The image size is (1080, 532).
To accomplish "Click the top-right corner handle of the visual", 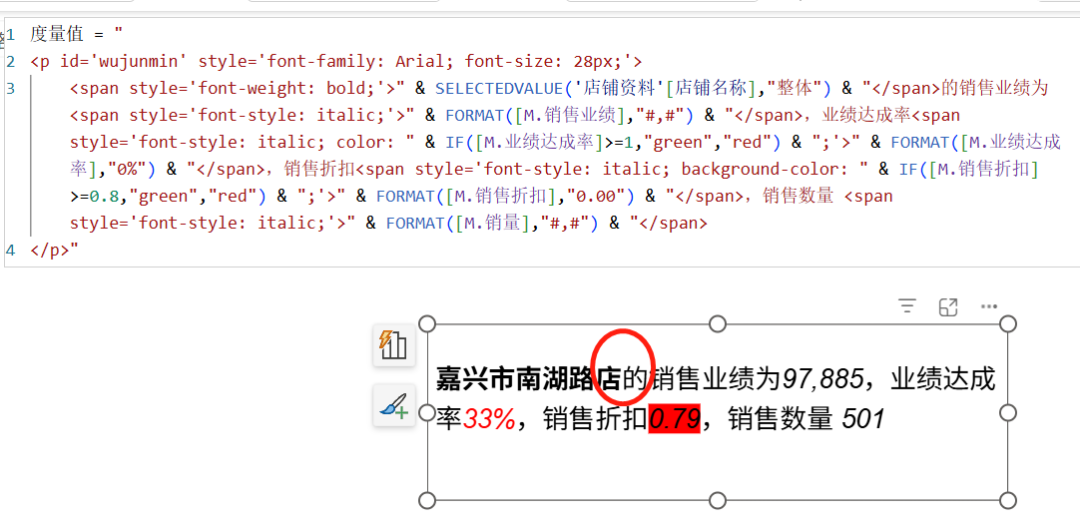I will 1008,324.
